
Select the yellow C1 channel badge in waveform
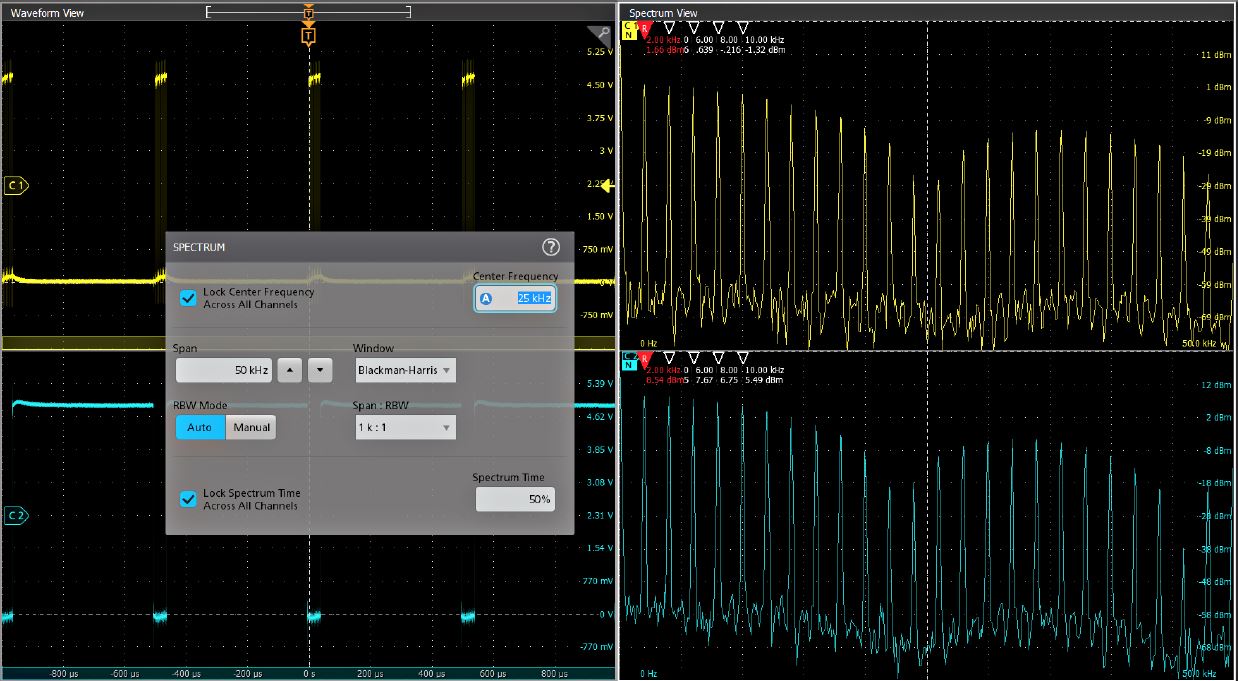pos(17,185)
